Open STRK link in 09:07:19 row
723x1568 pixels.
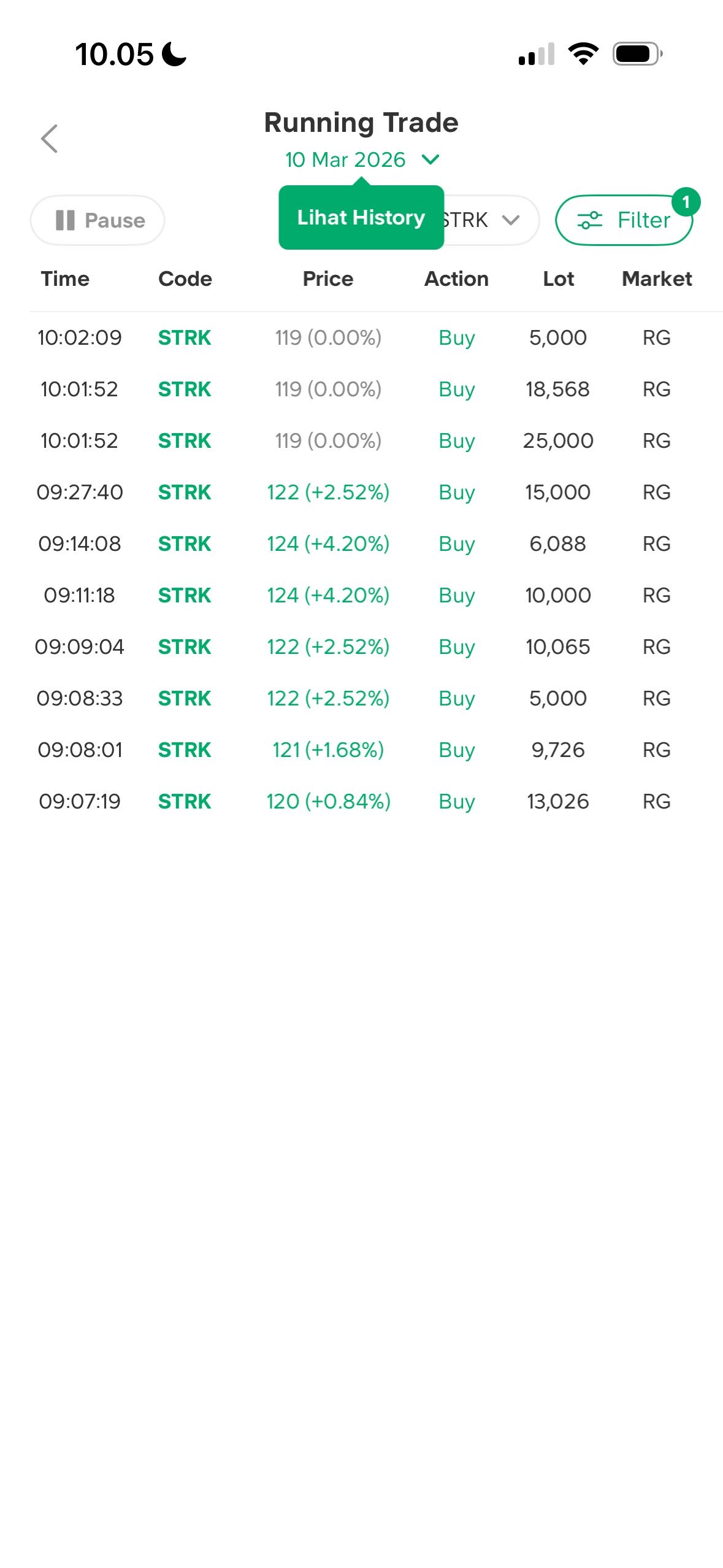coord(185,801)
